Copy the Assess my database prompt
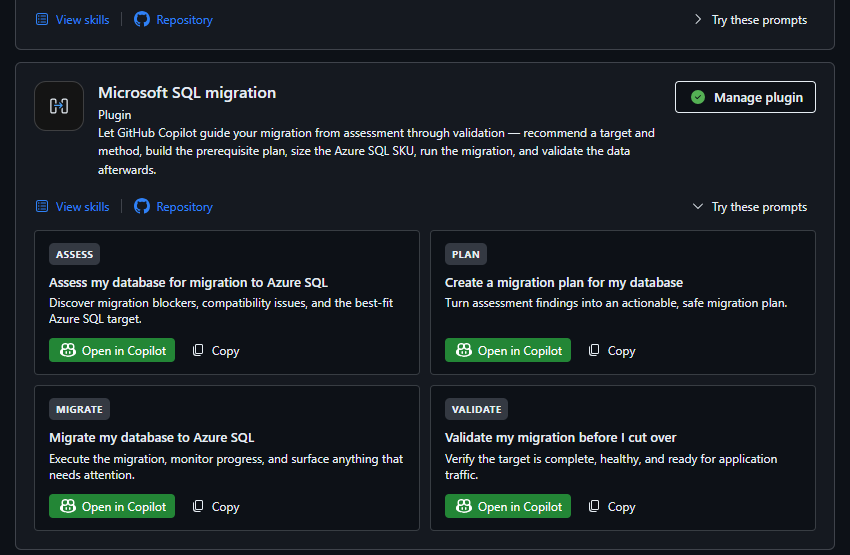The image size is (850, 555). [216, 351]
